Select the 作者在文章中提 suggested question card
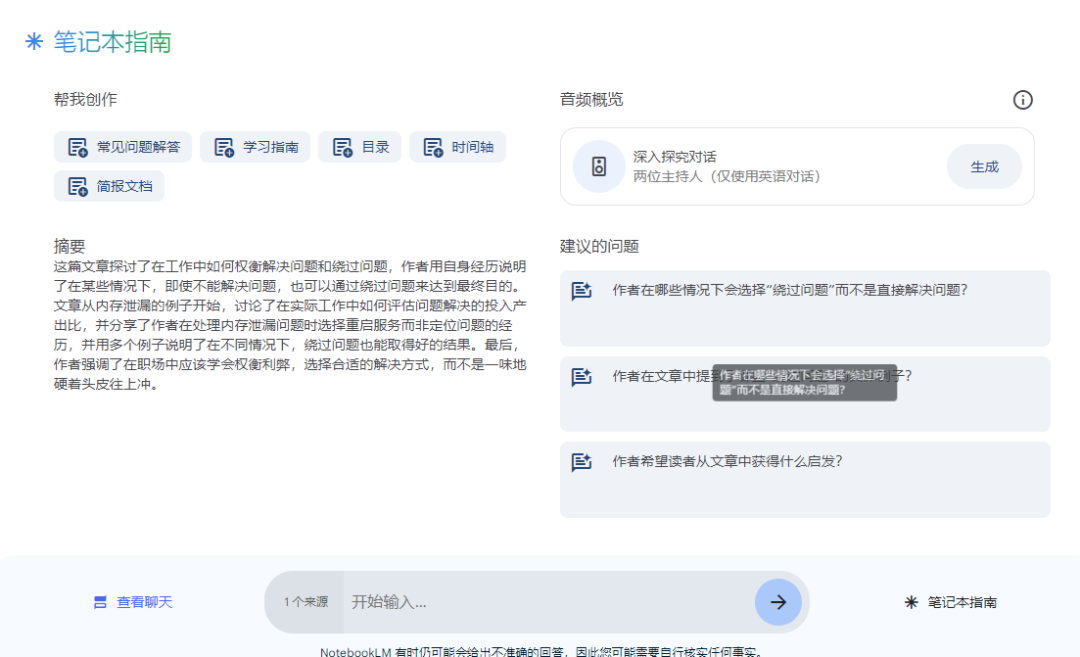 805,394
